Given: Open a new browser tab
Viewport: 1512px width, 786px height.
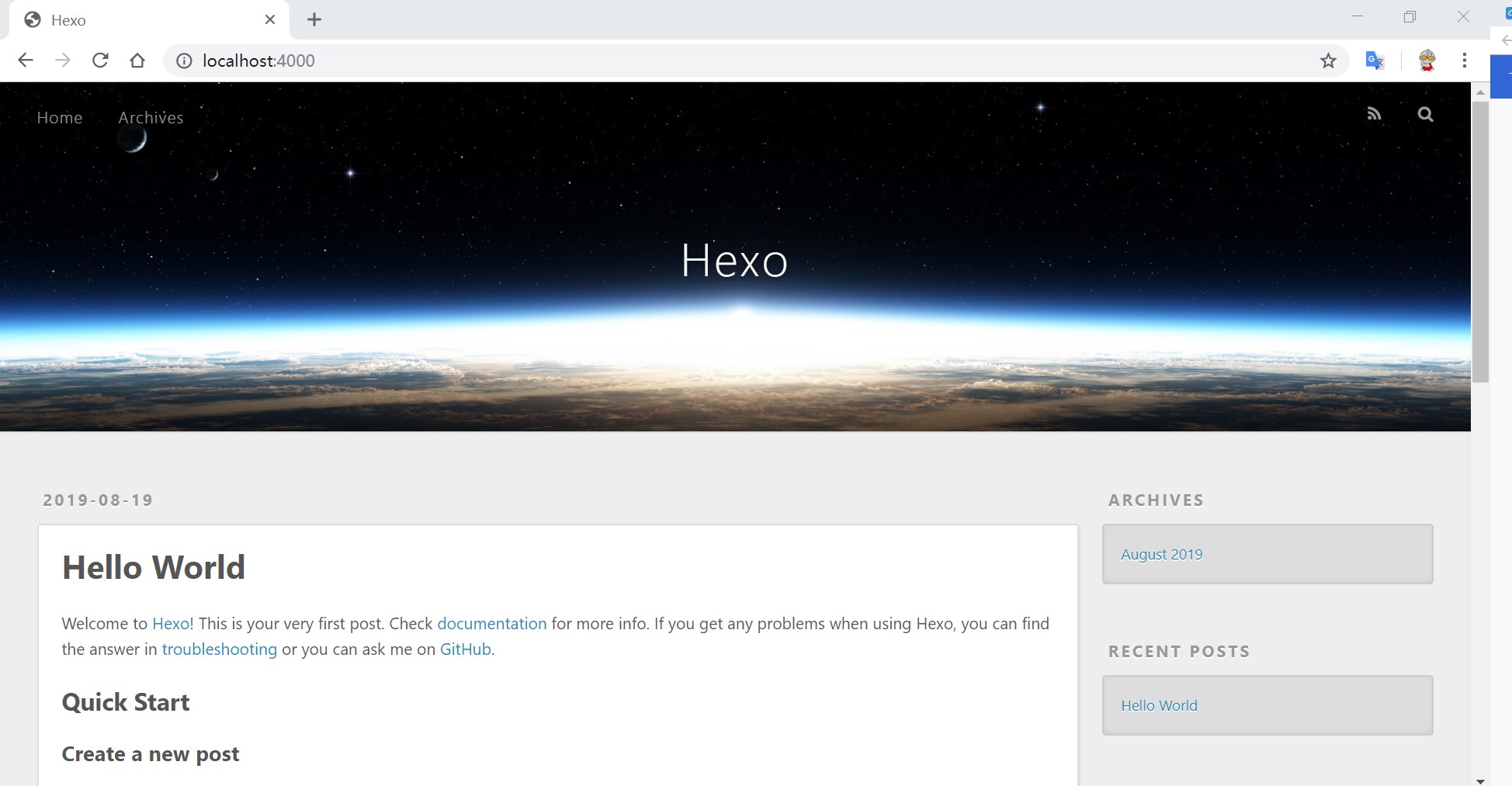Looking at the screenshot, I should [x=314, y=20].
